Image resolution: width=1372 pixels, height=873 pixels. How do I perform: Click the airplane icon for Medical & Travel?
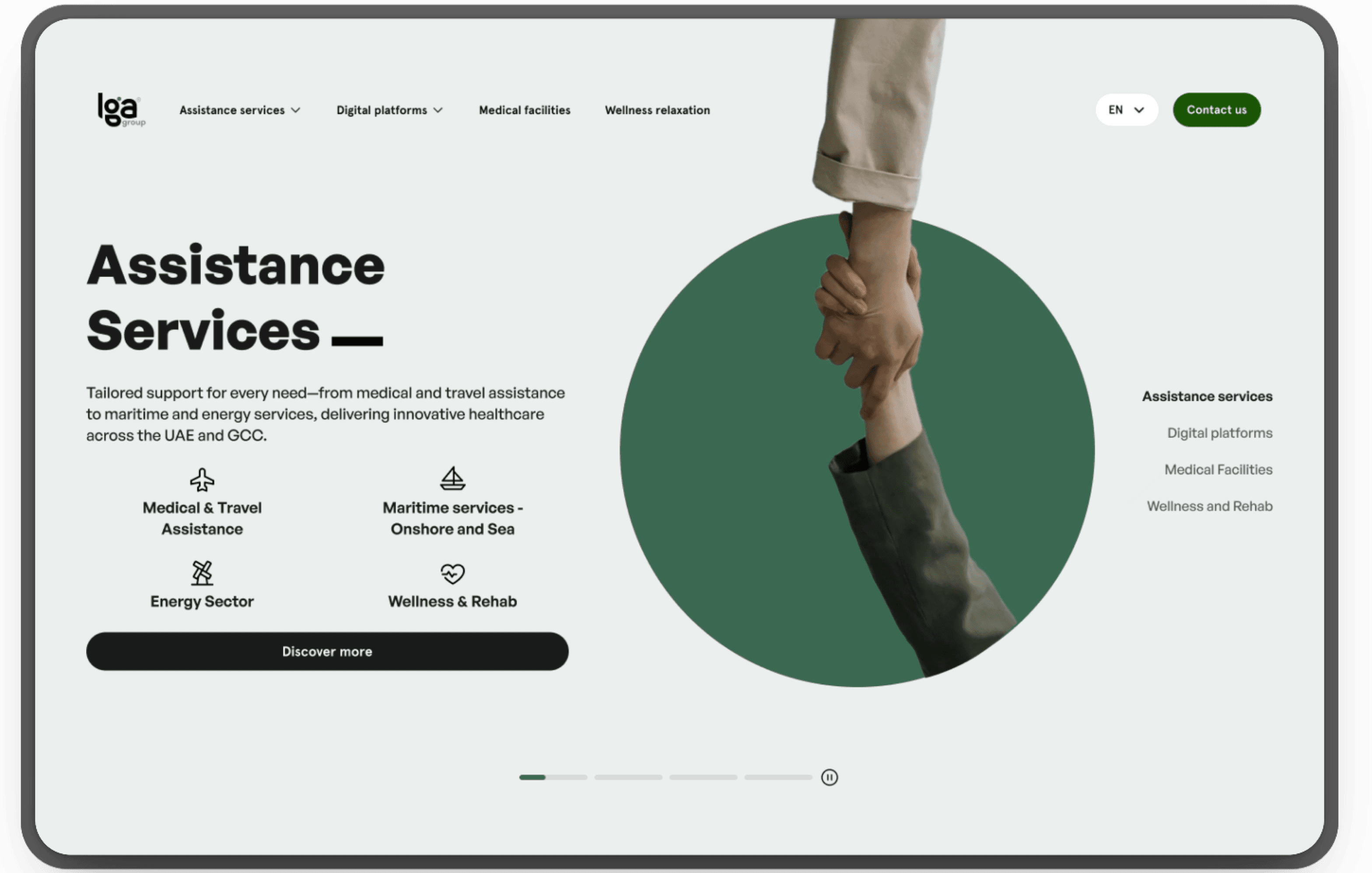202,479
